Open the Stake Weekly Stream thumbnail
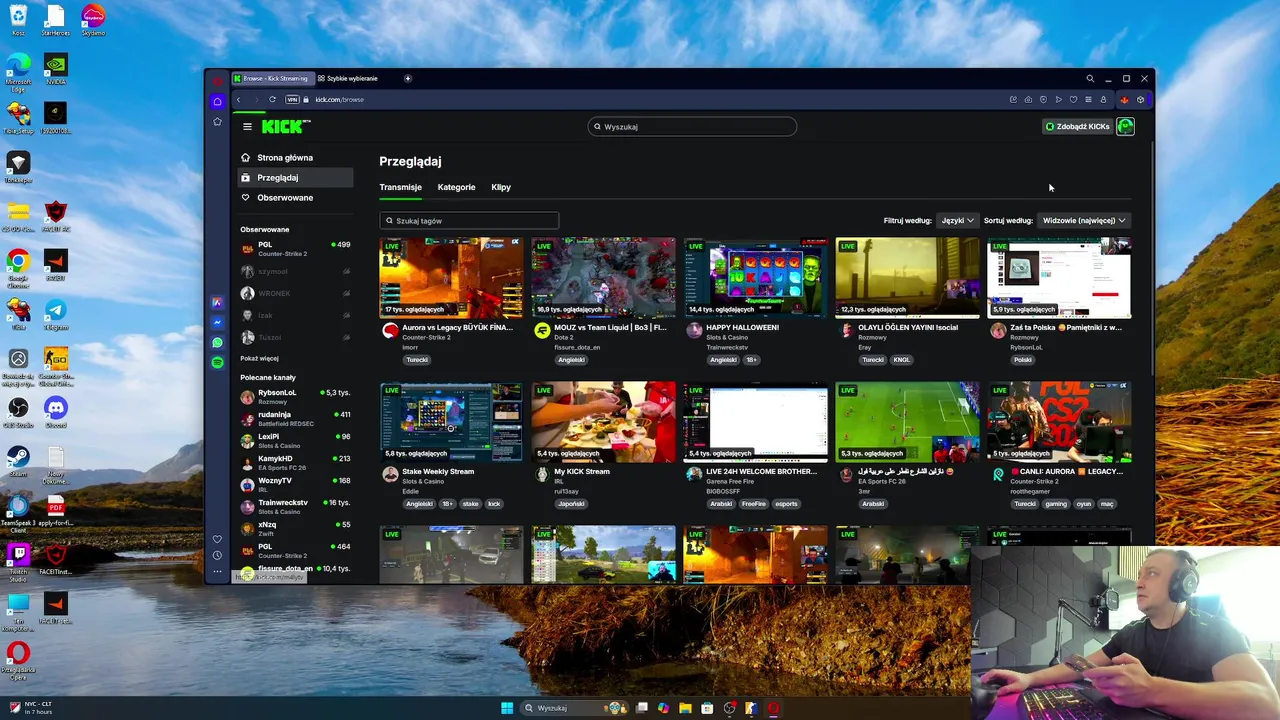 pos(451,421)
